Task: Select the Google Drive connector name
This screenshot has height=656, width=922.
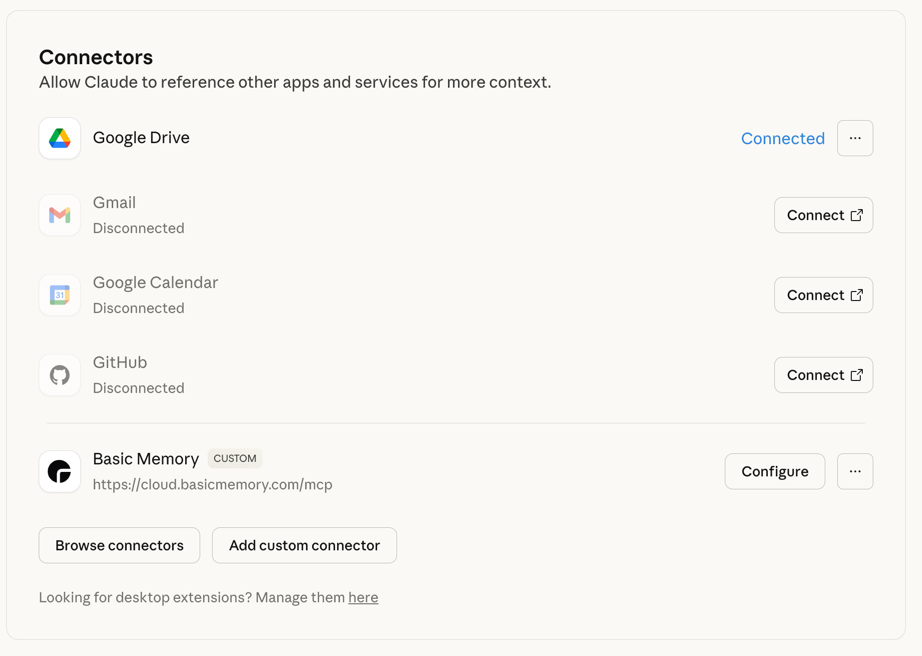Action: (141, 138)
